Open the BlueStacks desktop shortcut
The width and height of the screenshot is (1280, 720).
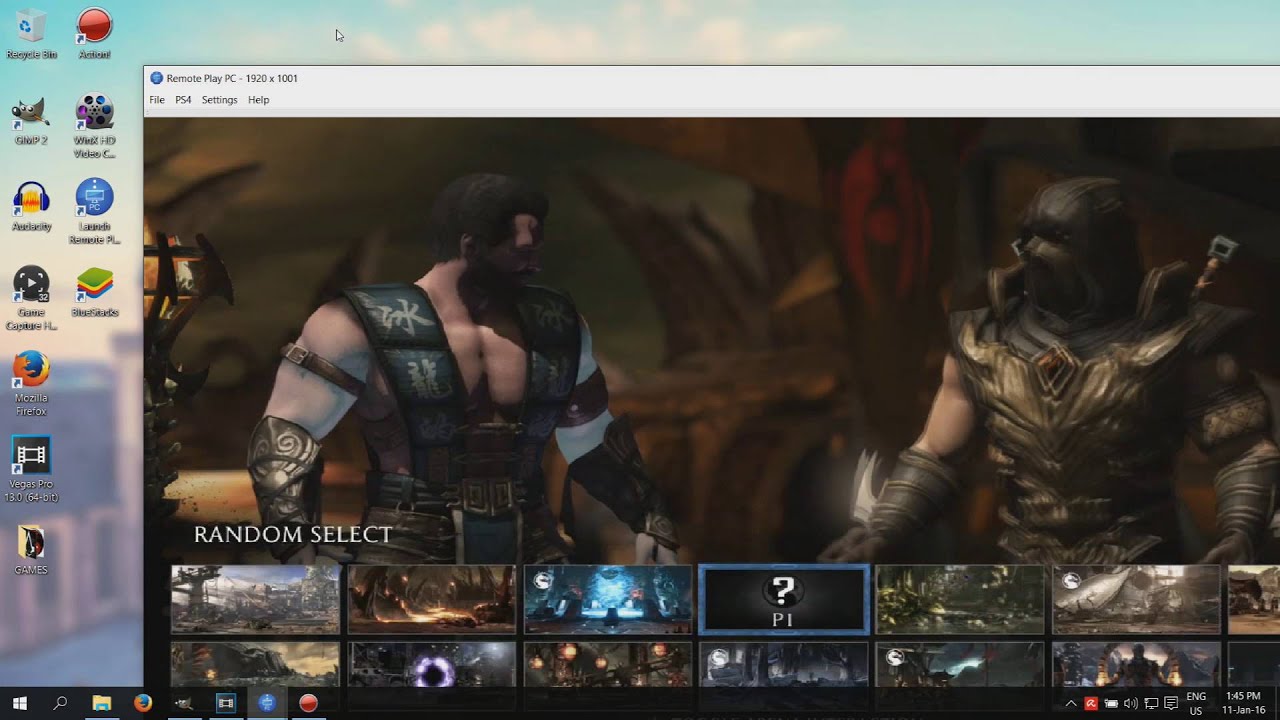94,292
